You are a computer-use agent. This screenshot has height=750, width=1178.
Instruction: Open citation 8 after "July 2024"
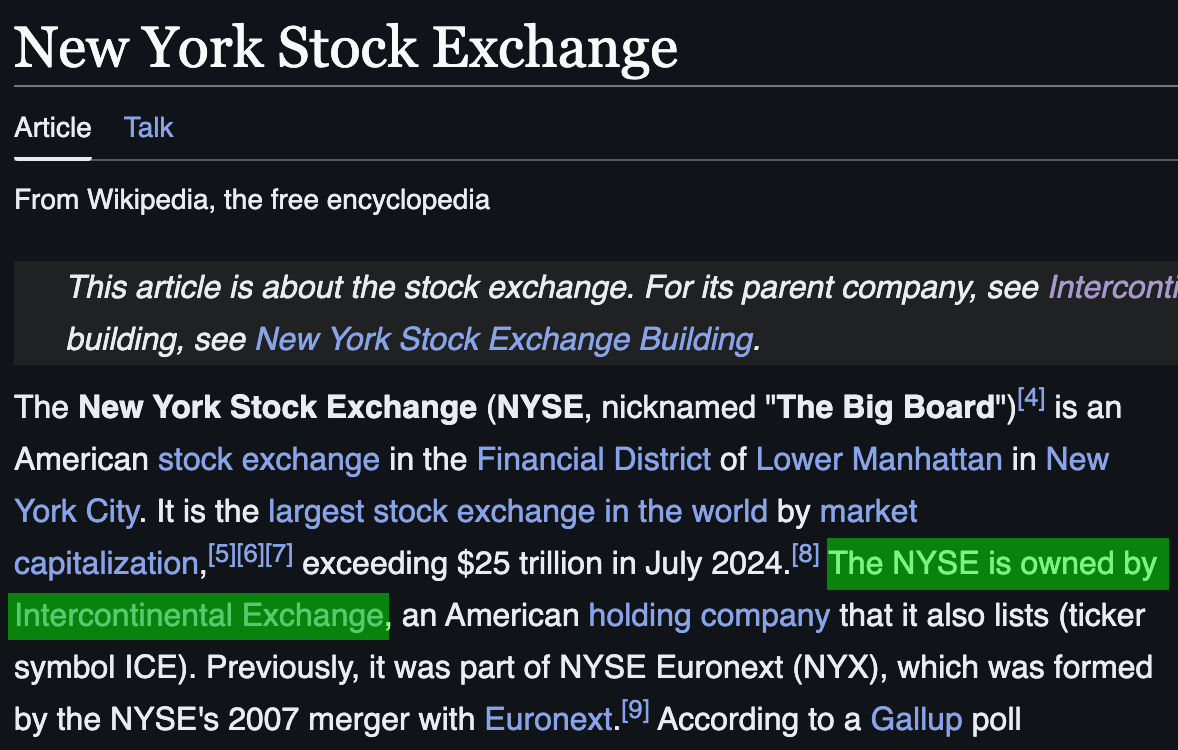click(x=805, y=555)
